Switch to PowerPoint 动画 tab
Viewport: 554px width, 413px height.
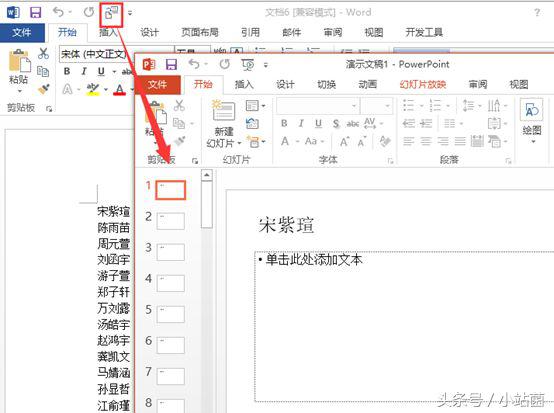367,84
